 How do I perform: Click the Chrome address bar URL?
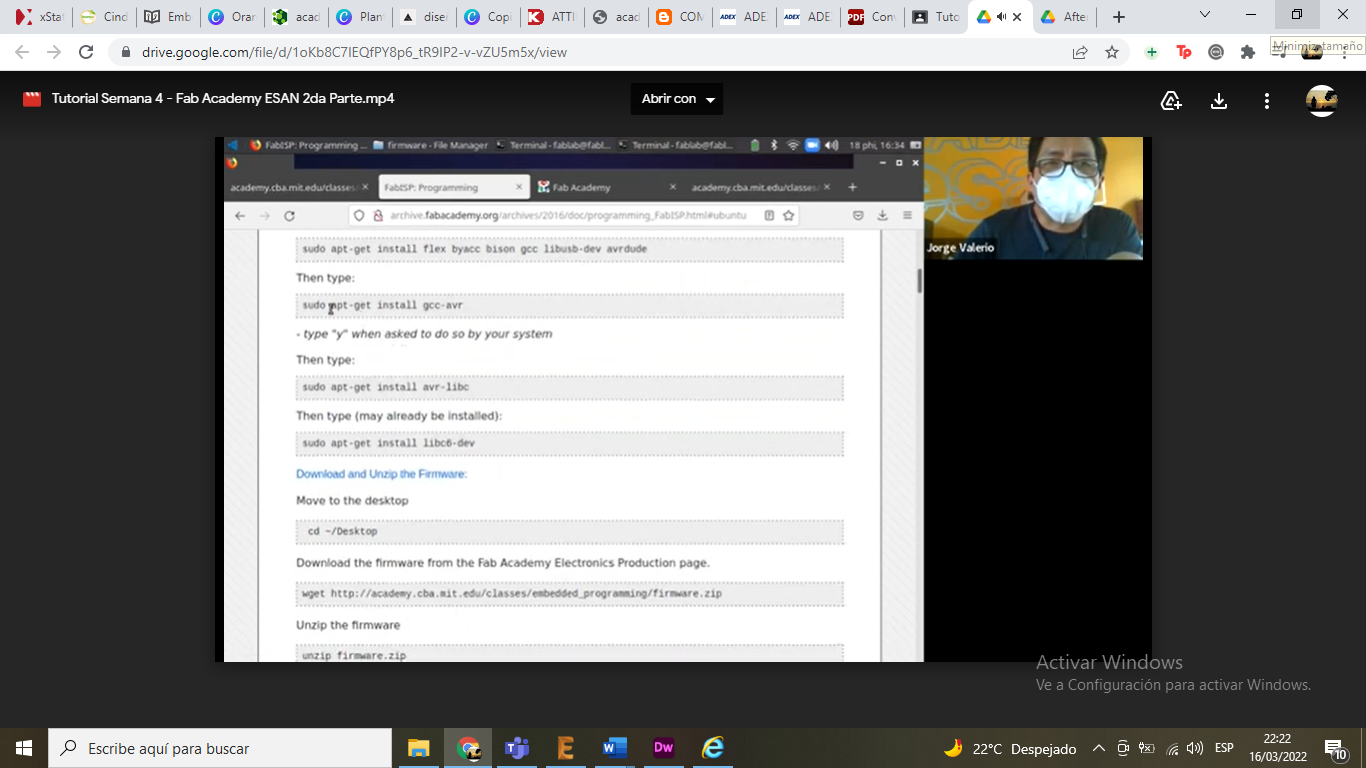tap(354, 52)
